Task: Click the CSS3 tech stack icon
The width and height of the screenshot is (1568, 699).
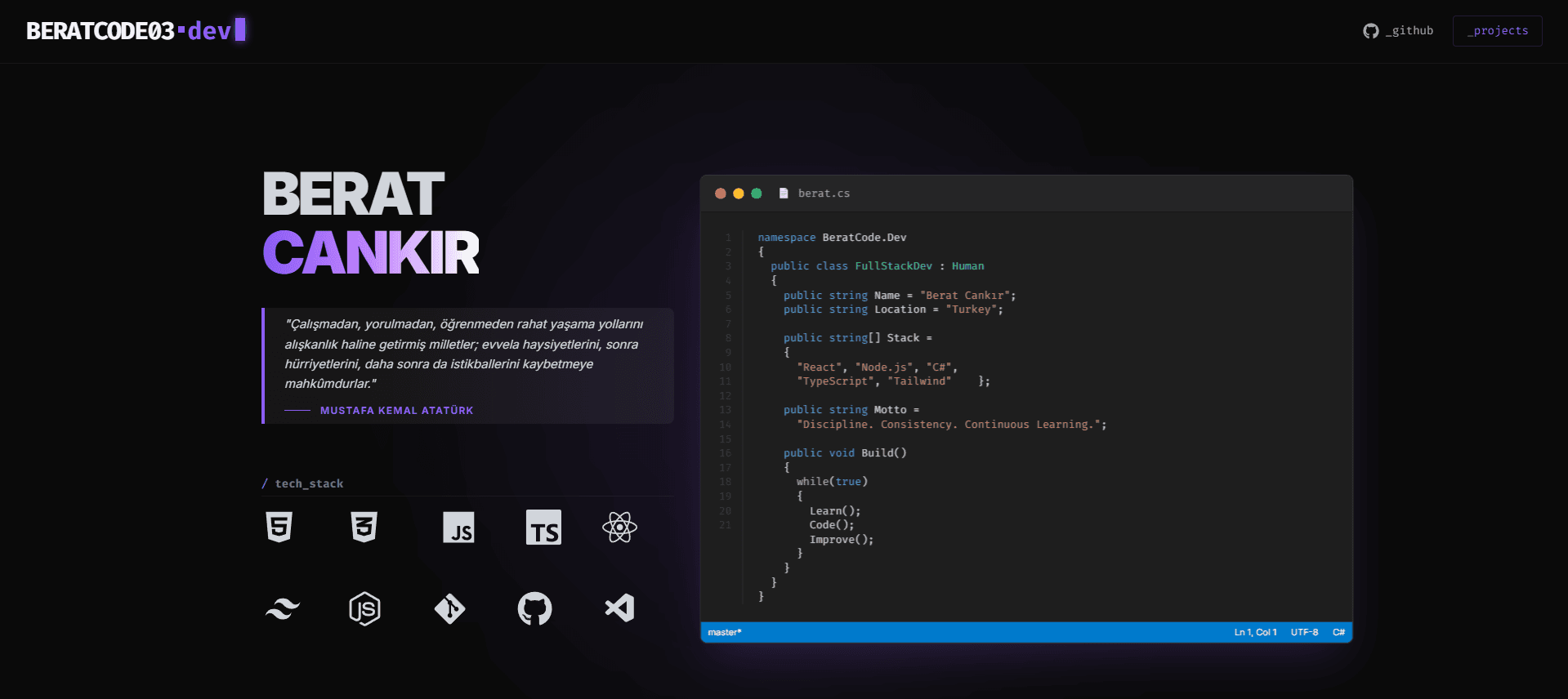Action: pos(364,527)
